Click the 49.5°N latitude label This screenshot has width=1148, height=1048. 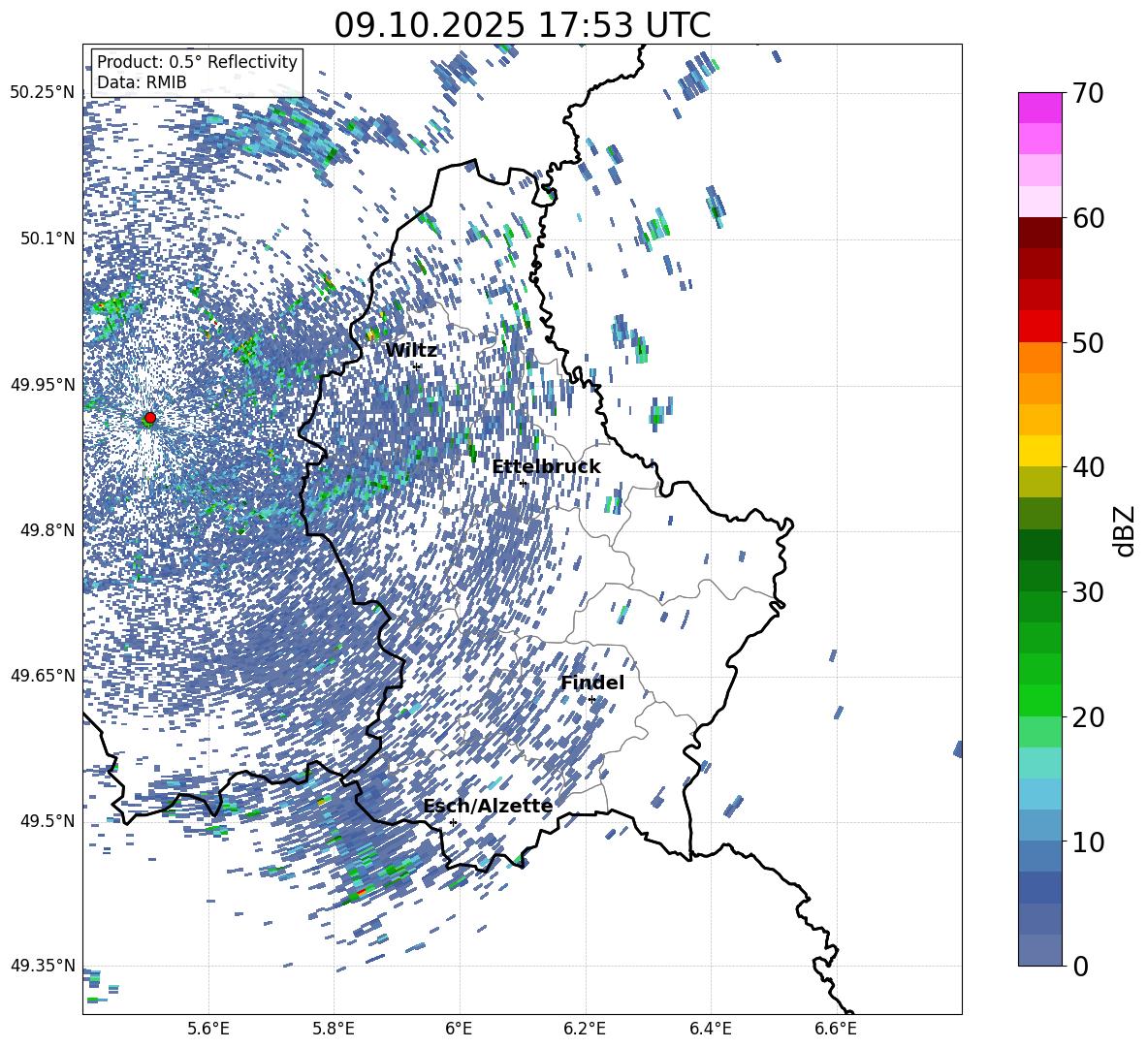(x=47, y=821)
